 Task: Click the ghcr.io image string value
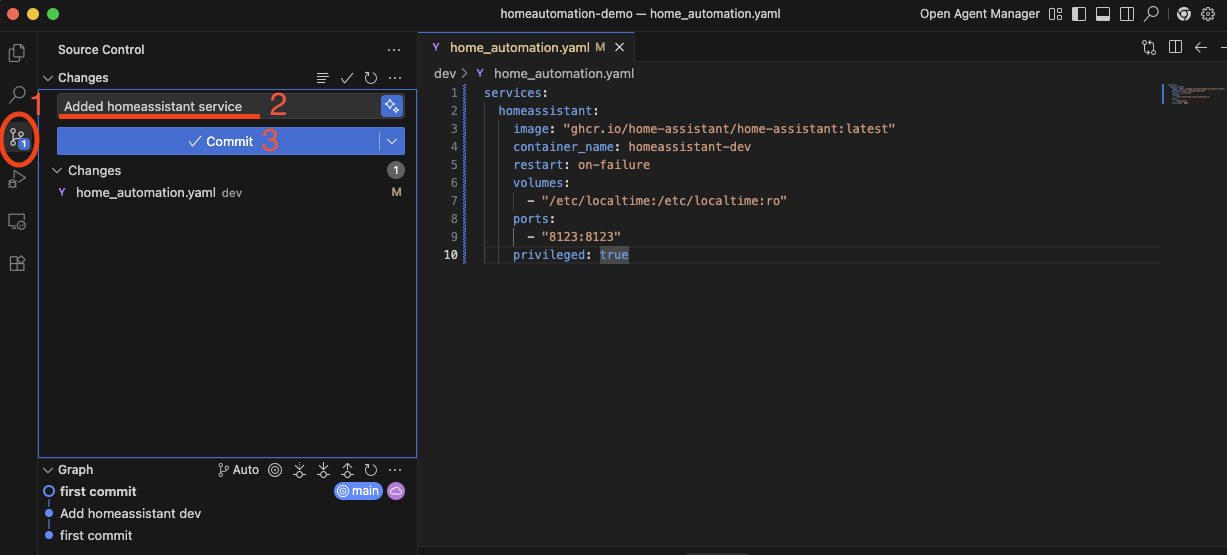tap(729, 129)
